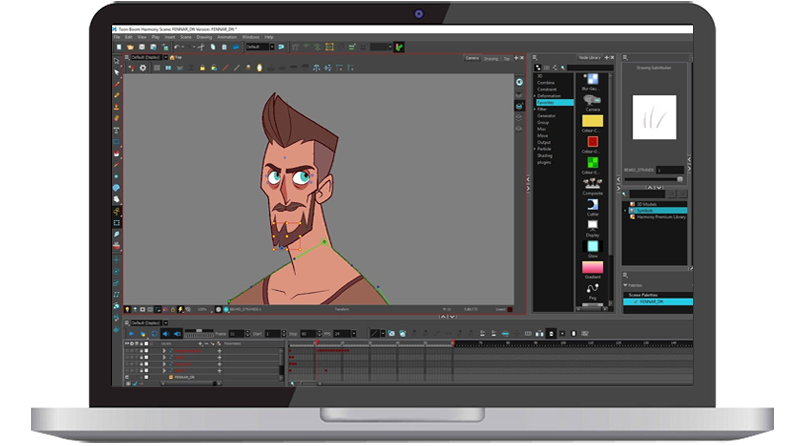Click the orange grid icon in top toolbar
Screen dimensions: 803x446
(x=329, y=47)
